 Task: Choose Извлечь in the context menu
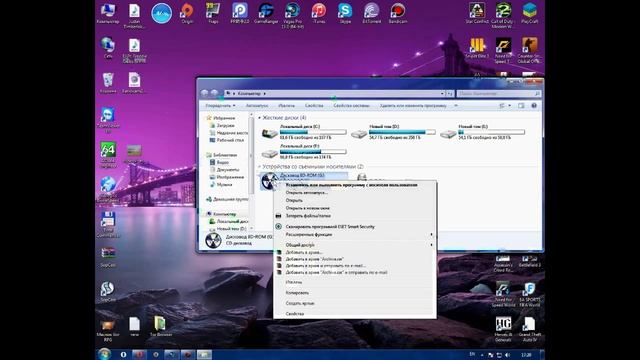[x=354, y=282]
